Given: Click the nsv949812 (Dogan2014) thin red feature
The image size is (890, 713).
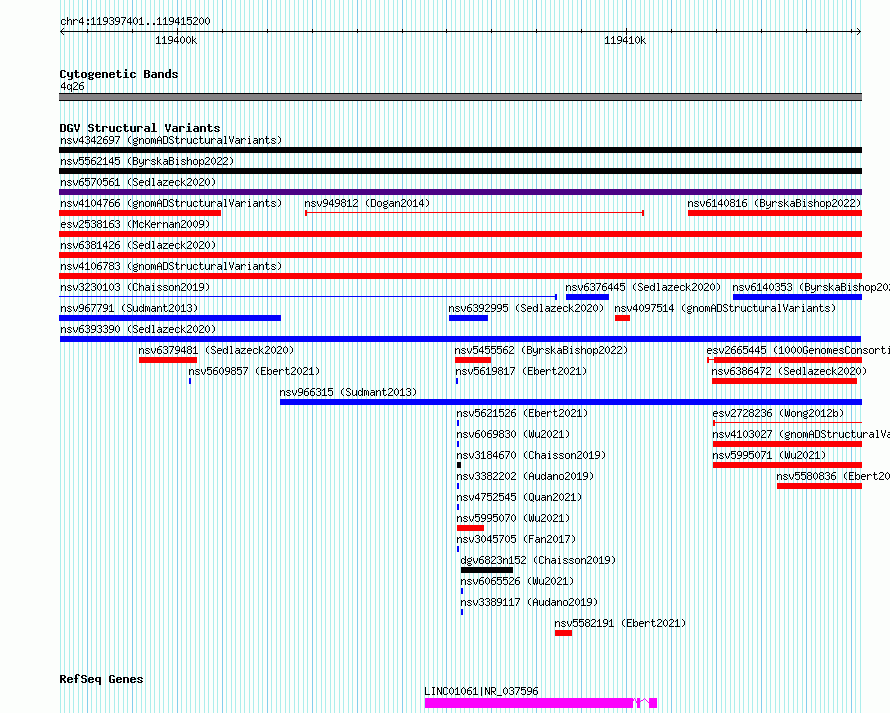Looking at the screenshot, I should (x=475, y=213).
